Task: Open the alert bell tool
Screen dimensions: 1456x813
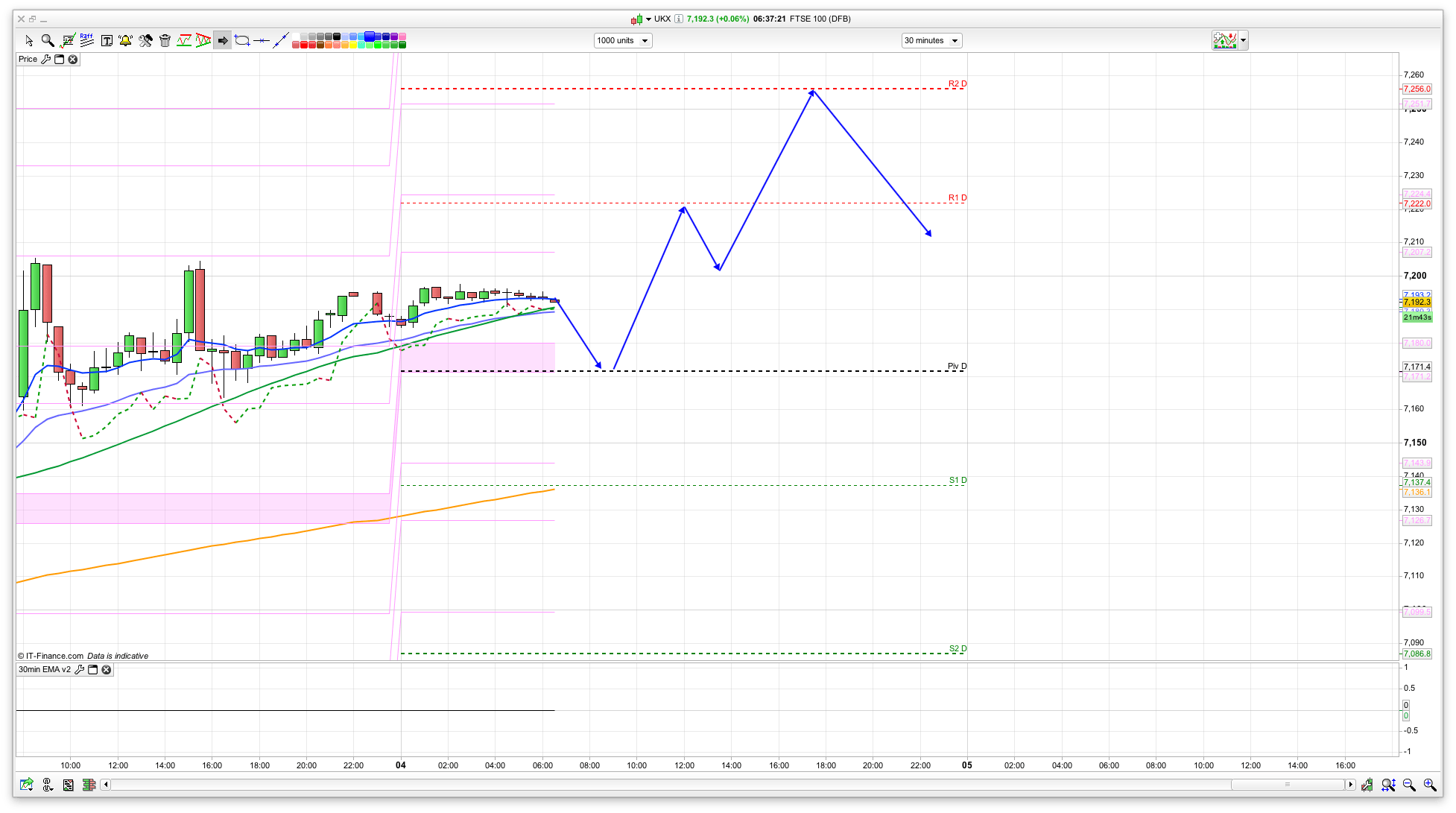Action: point(125,41)
